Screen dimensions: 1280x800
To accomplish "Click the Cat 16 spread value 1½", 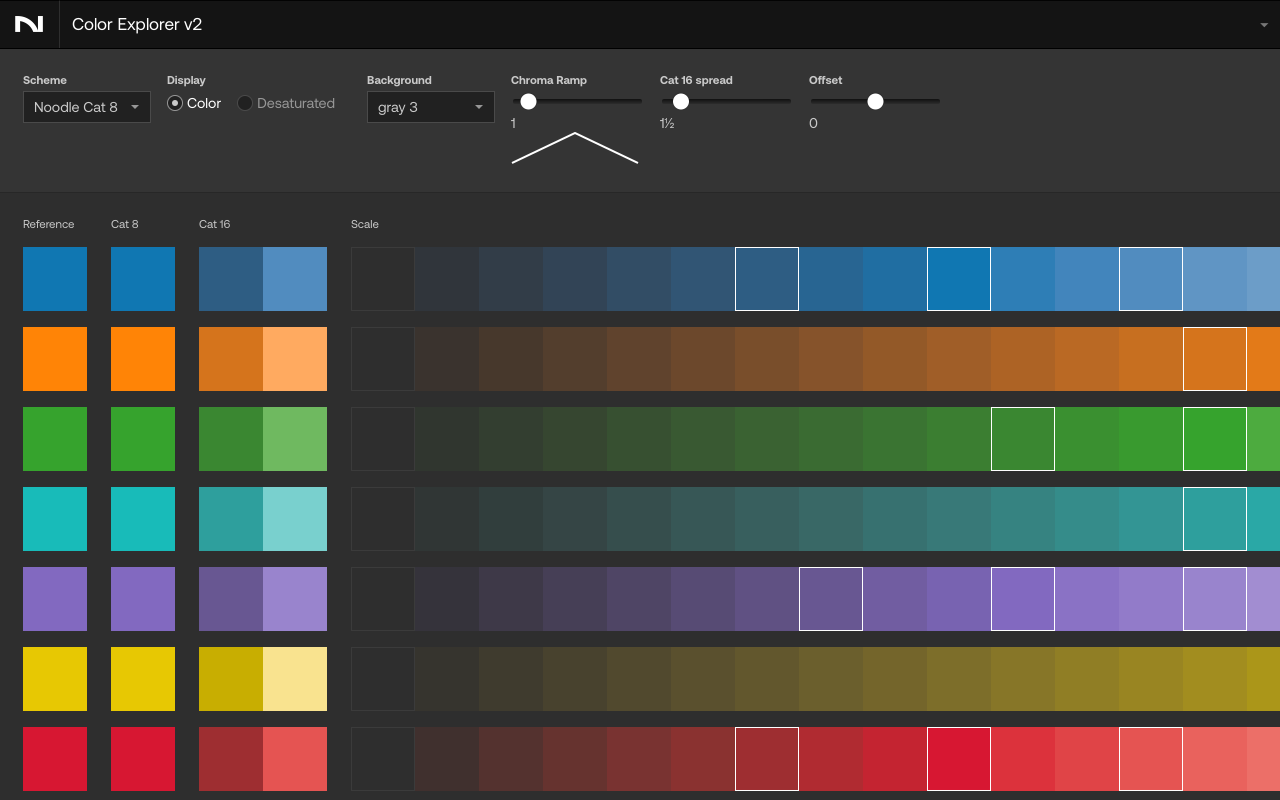I will pyautogui.click(x=667, y=124).
